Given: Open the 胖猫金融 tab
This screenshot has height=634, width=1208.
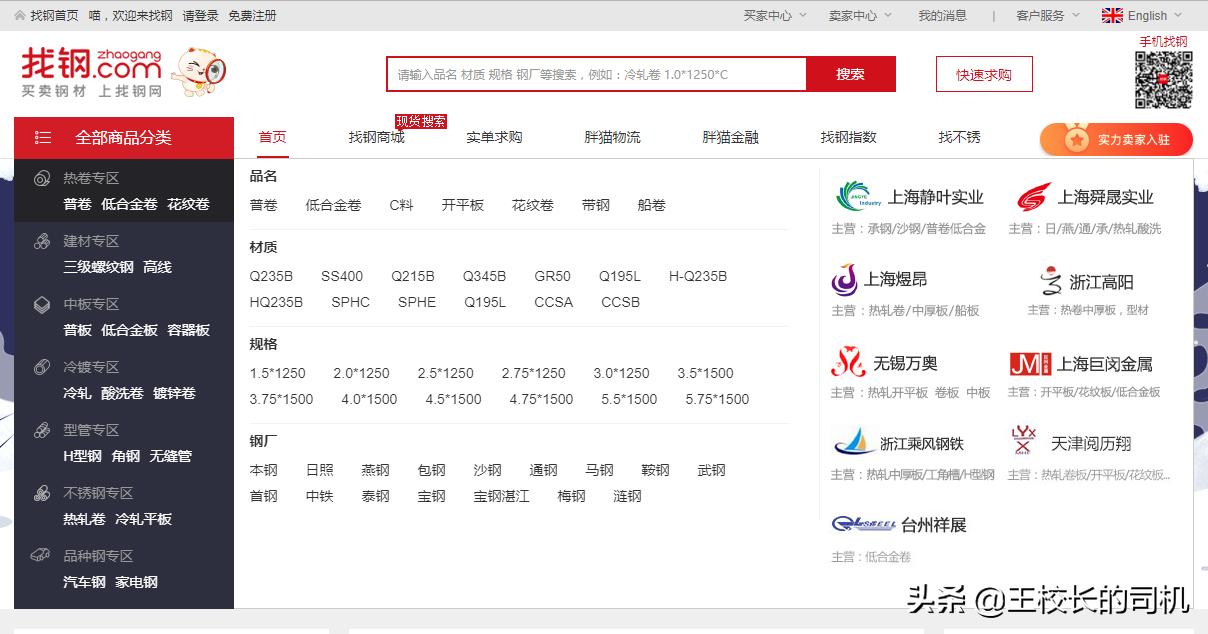Looking at the screenshot, I should pyautogui.click(x=730, y=137).
